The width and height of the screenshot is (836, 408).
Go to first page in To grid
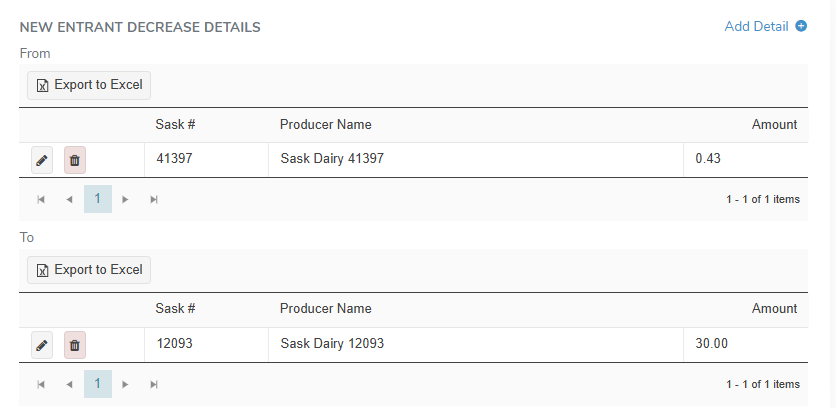[x=41, y=384]
